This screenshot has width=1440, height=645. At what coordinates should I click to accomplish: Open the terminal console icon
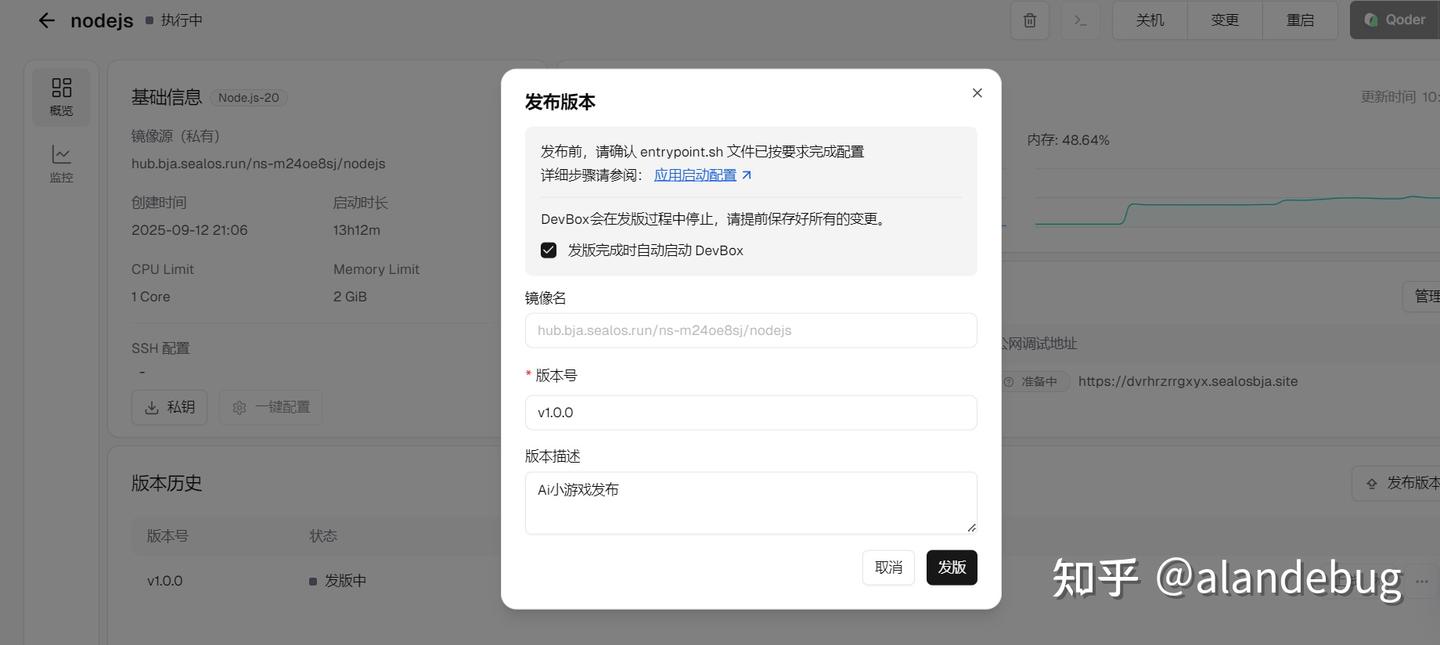[x=1080, y=19]
